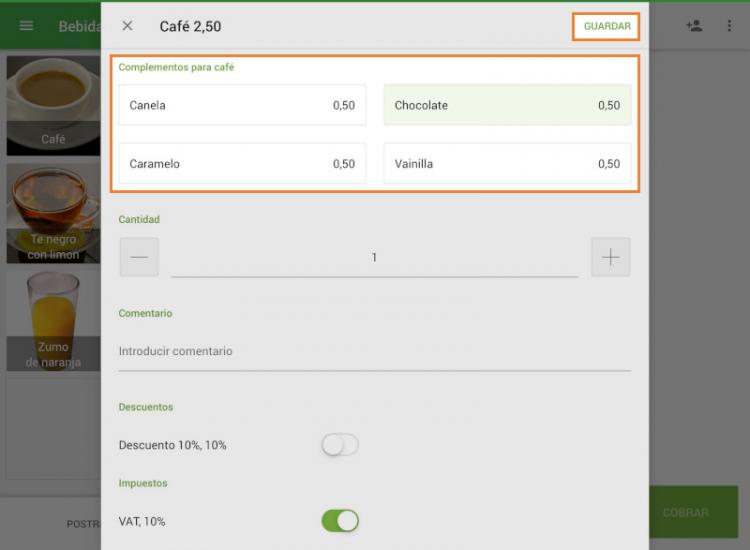750x550 pixels.
Task: Select the Vainilla add-on
Action: coord(507,164)
